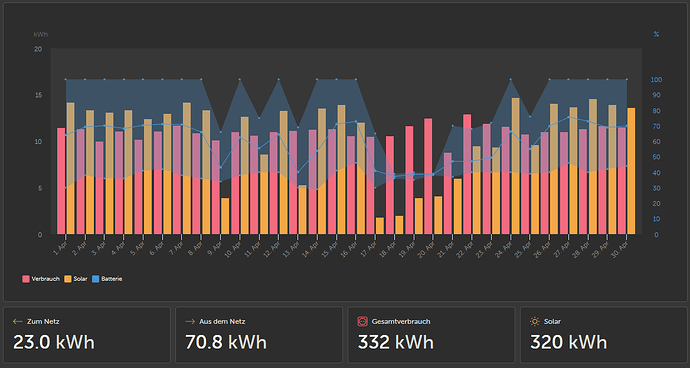Click the red Aus dem Netz arrow icon

click(190, 322)
